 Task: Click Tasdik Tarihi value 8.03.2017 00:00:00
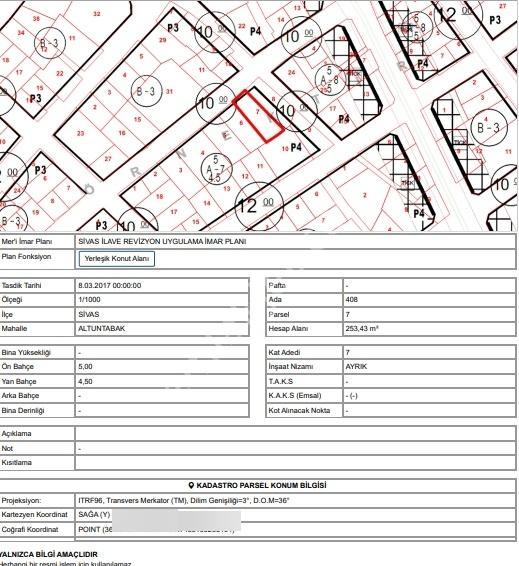pyautogui.click(x=110, y=286)
